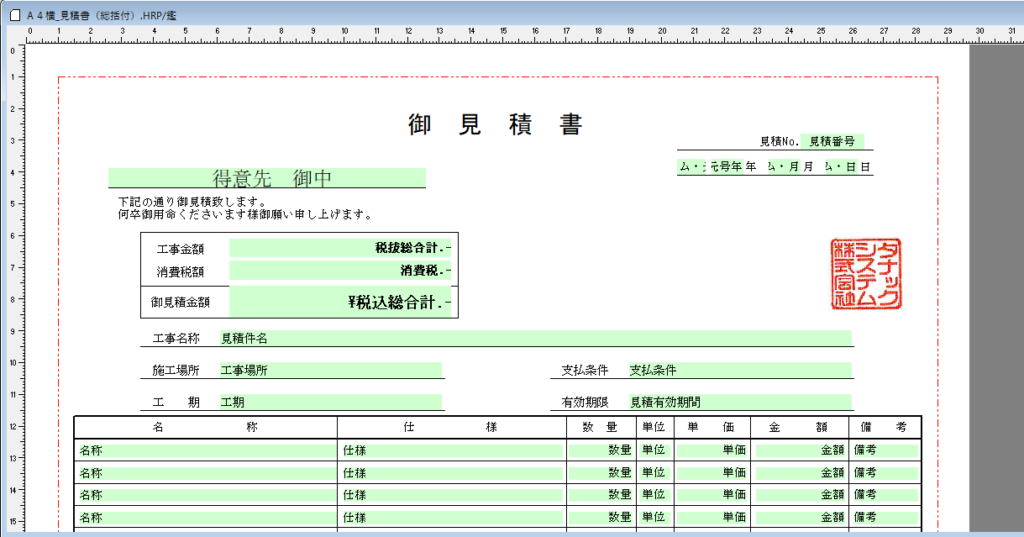Image resolution: width=1024 pixels, height=537 pixels.
Task: Select the 得意先 御中 customer field
Action: point(267,178)
